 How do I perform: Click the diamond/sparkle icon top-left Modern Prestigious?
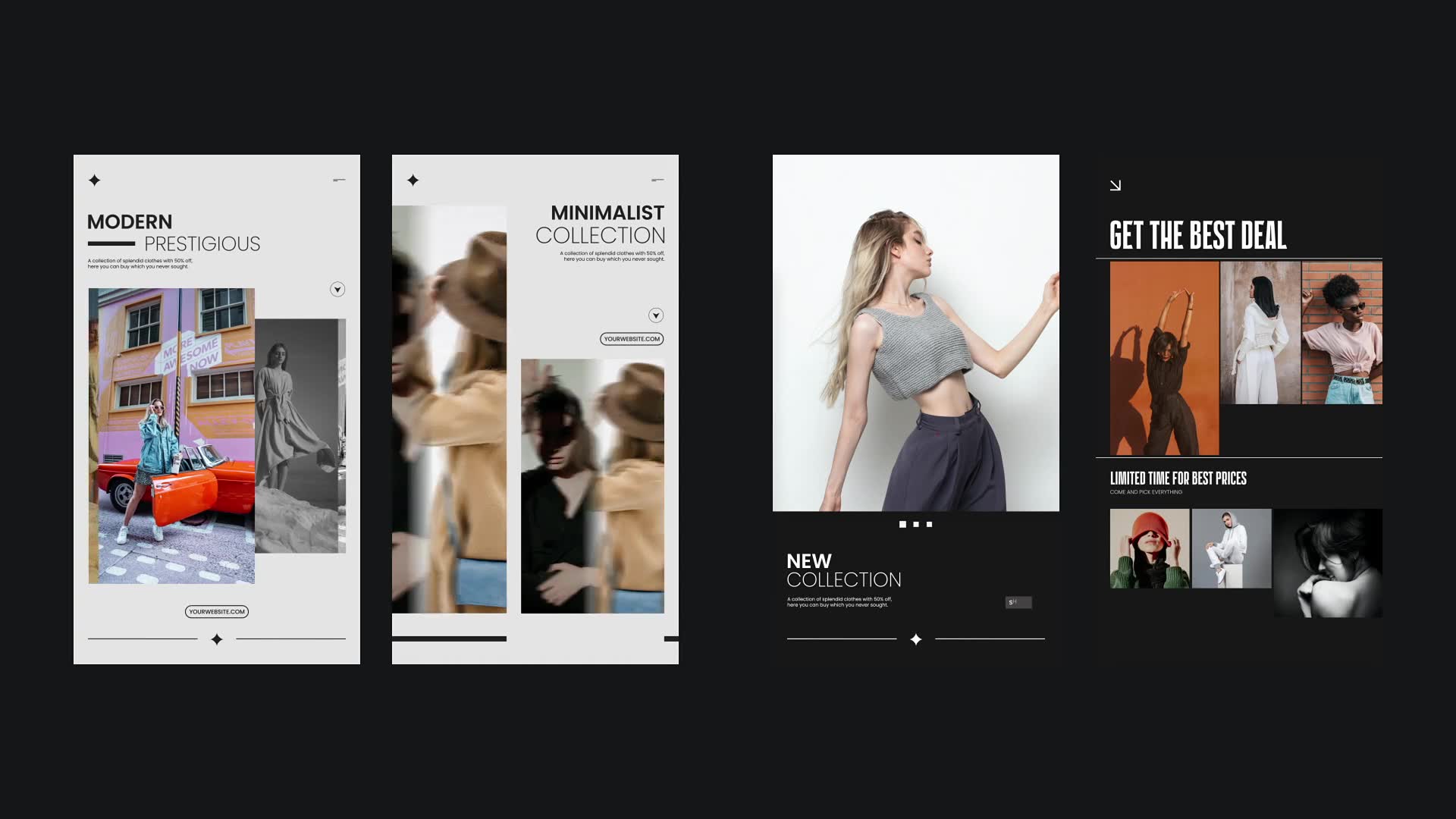[94, 179]
